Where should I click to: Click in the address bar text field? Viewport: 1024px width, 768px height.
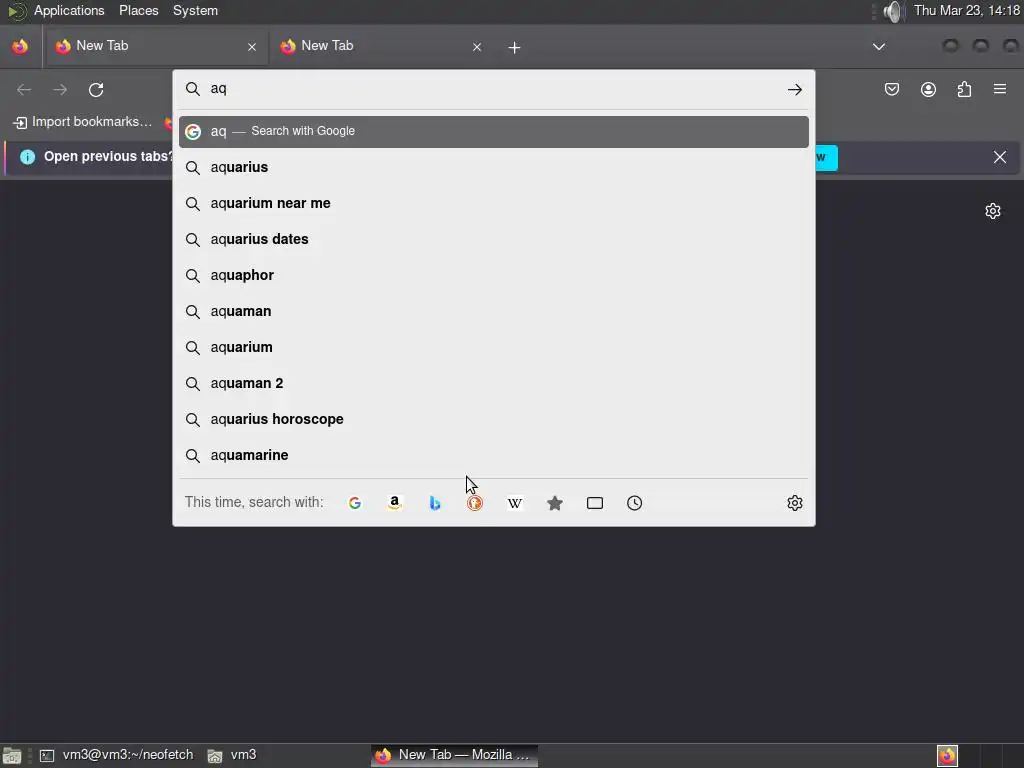tap(493, 89)
